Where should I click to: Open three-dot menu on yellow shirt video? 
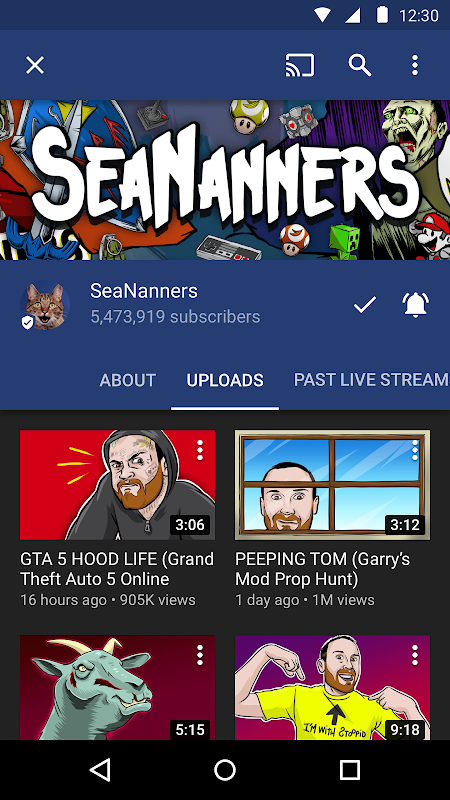click(415, 655)
